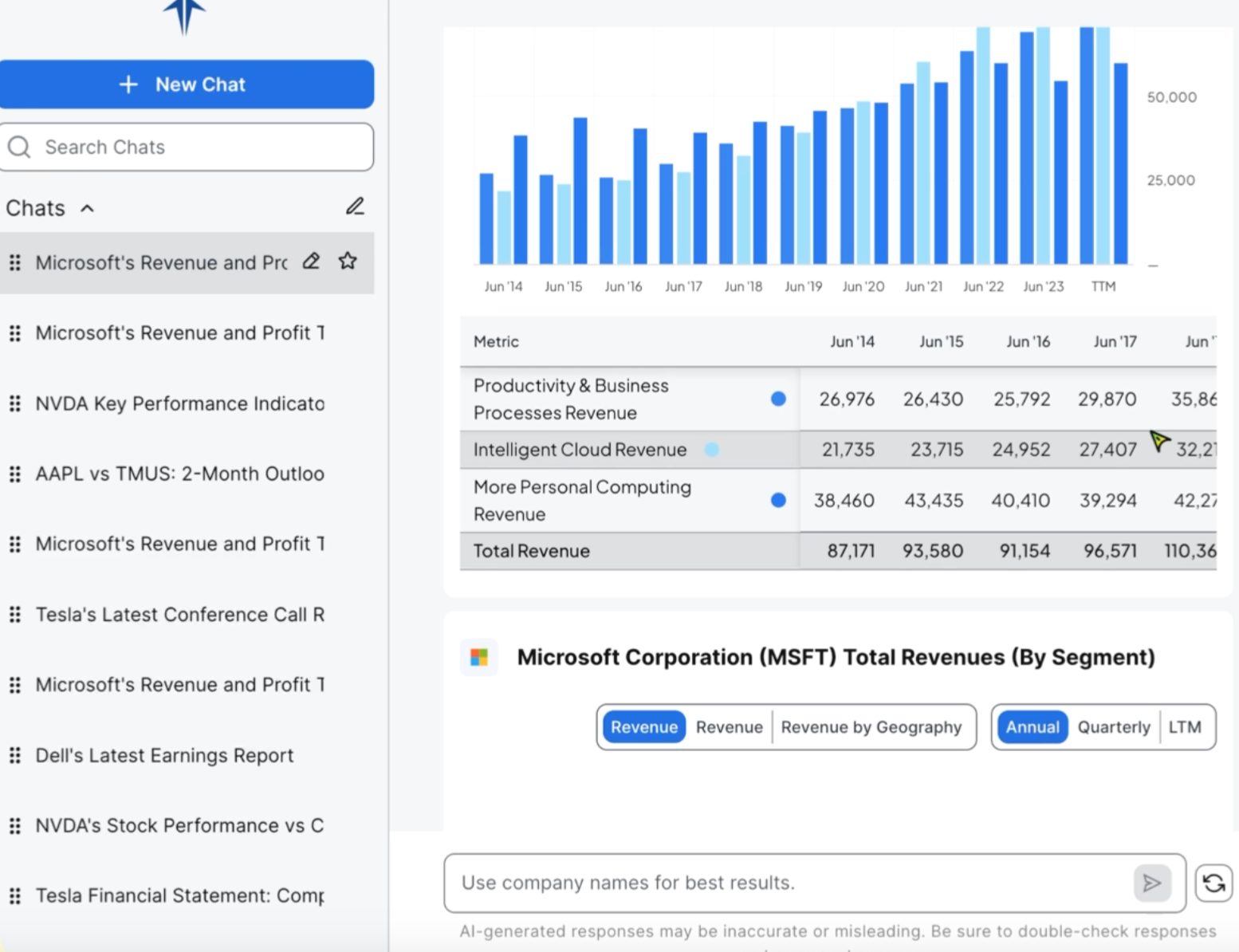Image resolution: width=1239 pixels, height=952 pixels.
Task: Click the refresh icon beside input
Action: coord(1213,883)
